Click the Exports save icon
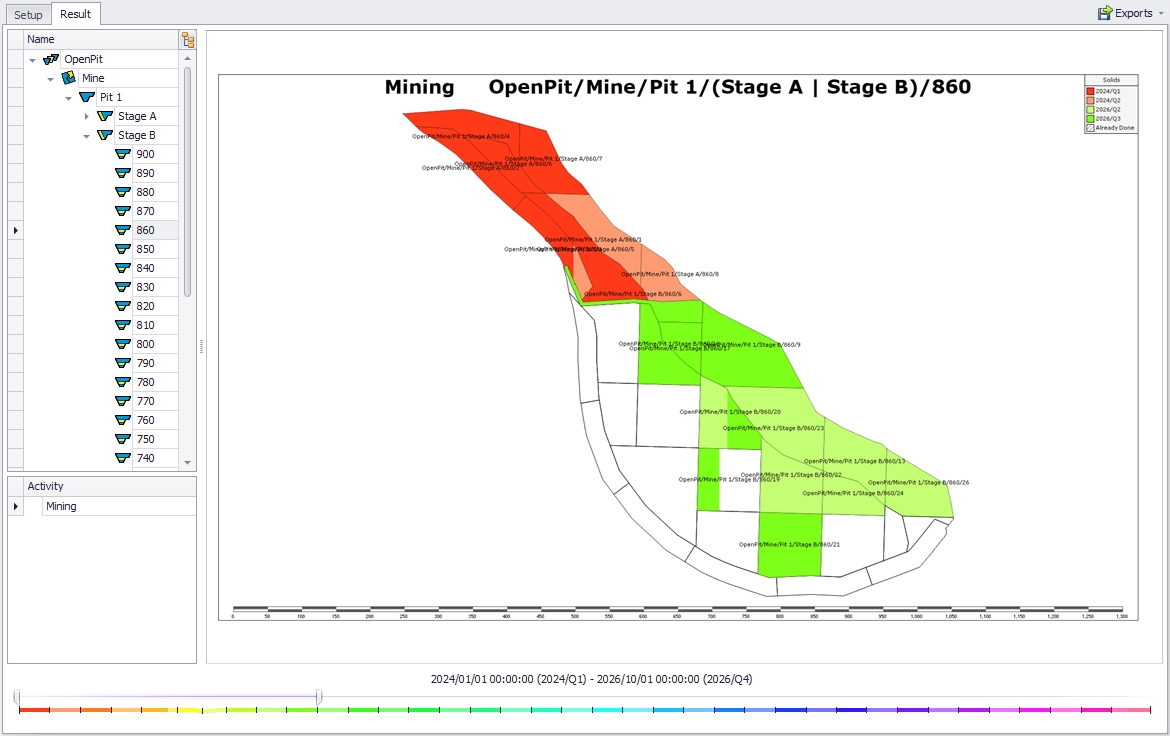 1105,13
